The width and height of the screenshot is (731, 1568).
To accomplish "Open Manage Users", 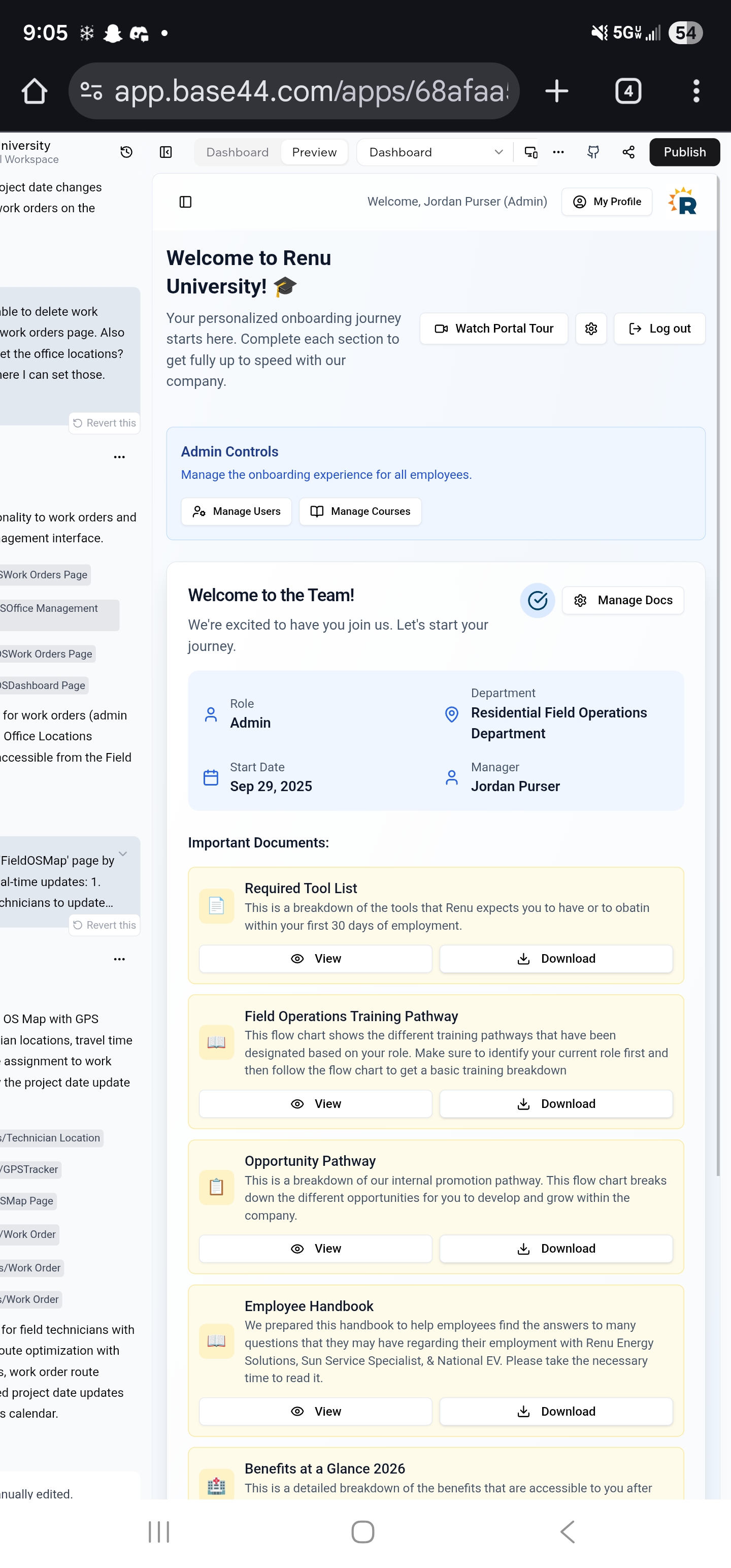I will (x=236, y=512).
